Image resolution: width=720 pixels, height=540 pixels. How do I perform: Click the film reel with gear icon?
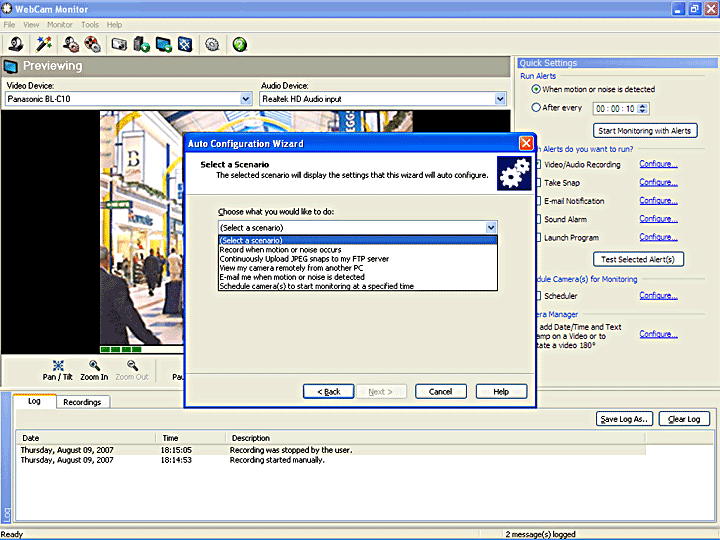[92, 45]
